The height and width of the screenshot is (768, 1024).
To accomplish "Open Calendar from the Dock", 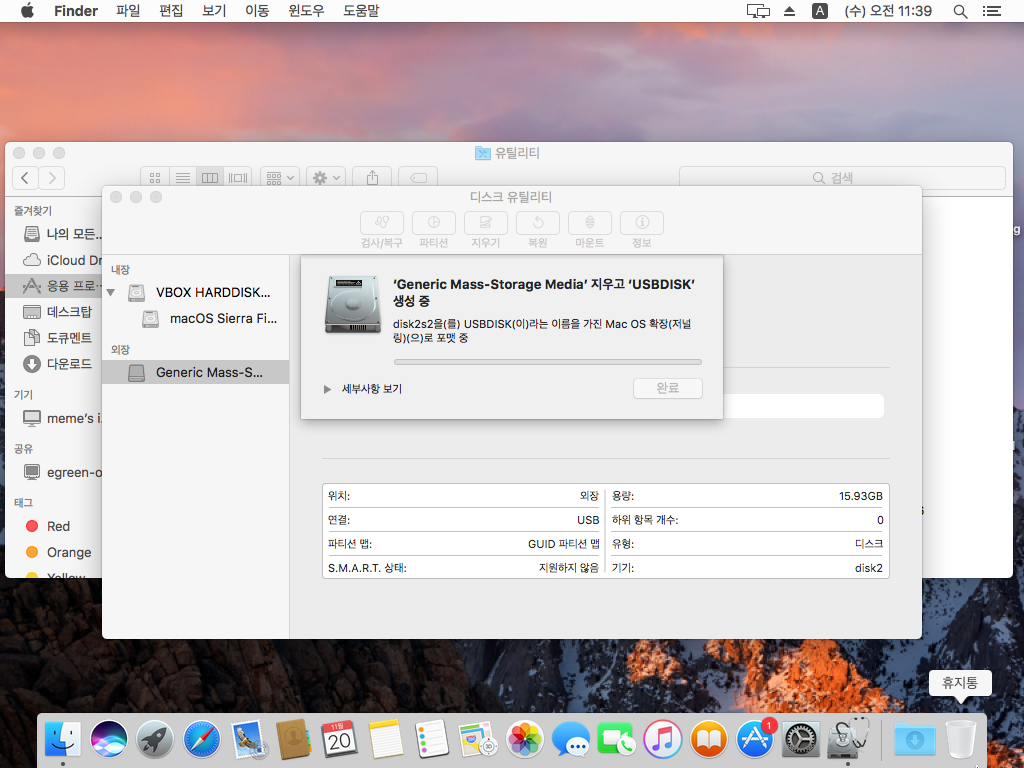I will (x=340, y=739).
